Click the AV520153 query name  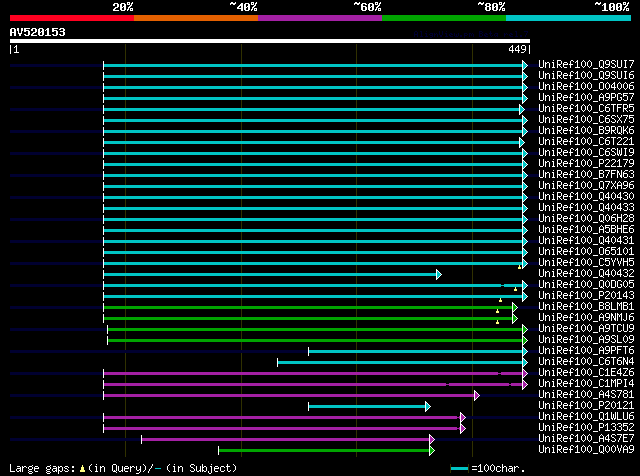pos(38,32)
